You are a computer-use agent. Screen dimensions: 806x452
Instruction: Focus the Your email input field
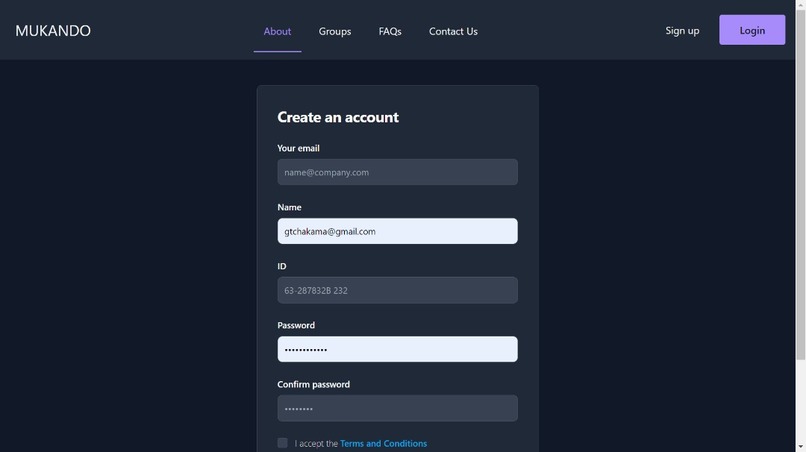pyautogui.click(x=397, y=172)
